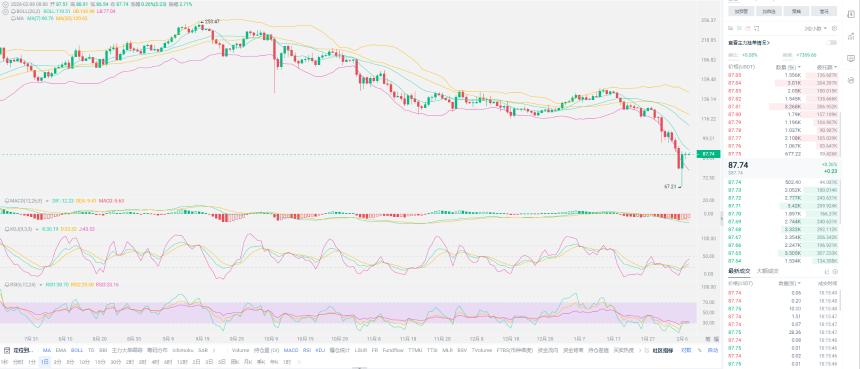Open order book settings gear icon
The width and height of the screenshot is (860, 369).
click(x=834, y=28)
